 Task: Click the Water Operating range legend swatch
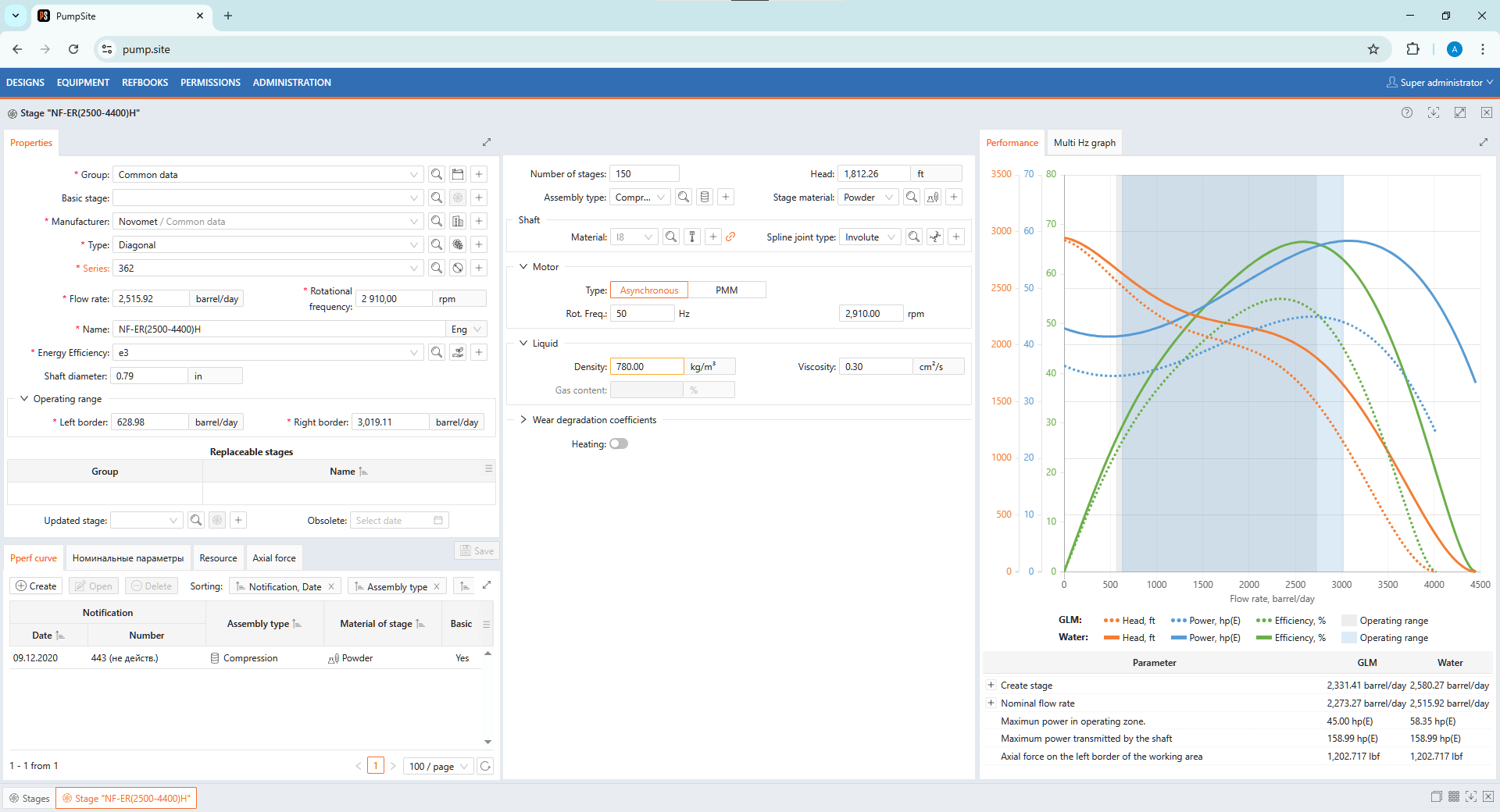pyautogui.click(x=1348, y=638)
